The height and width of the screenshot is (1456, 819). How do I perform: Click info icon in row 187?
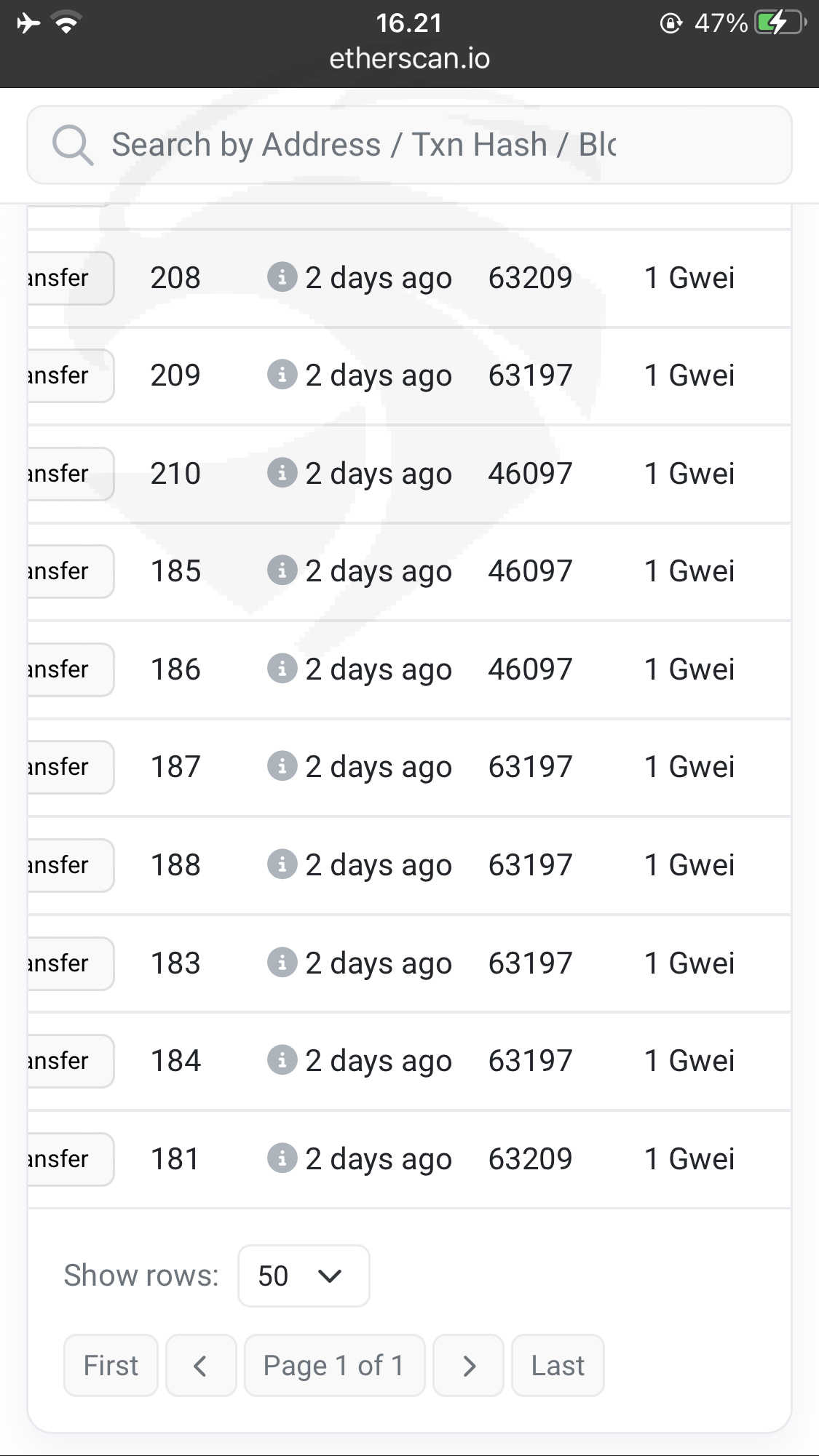point(282,766)
